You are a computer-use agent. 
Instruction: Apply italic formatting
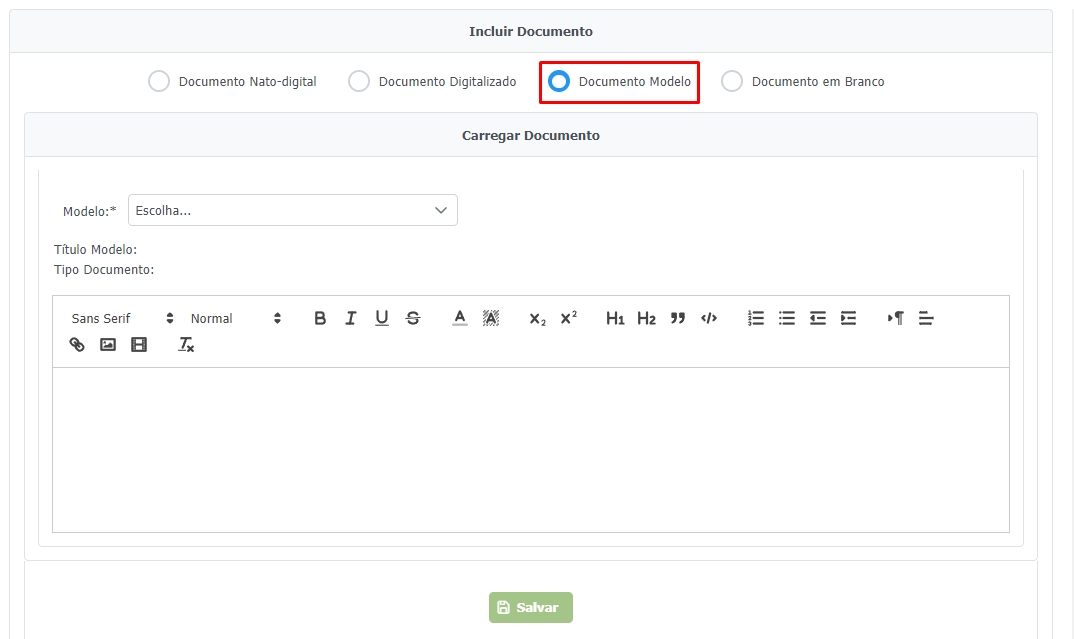pyautogui.click(x=351, y=318)
